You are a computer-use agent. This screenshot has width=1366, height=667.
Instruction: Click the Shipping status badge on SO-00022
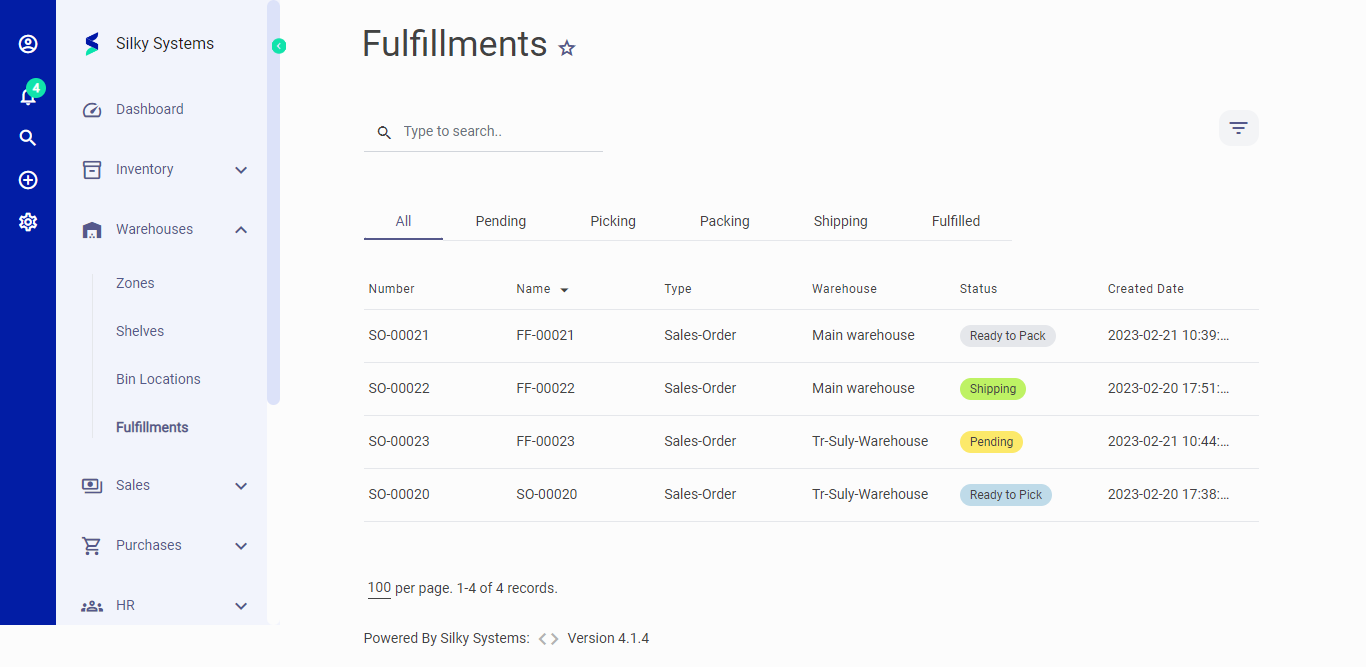pos(992,388)
